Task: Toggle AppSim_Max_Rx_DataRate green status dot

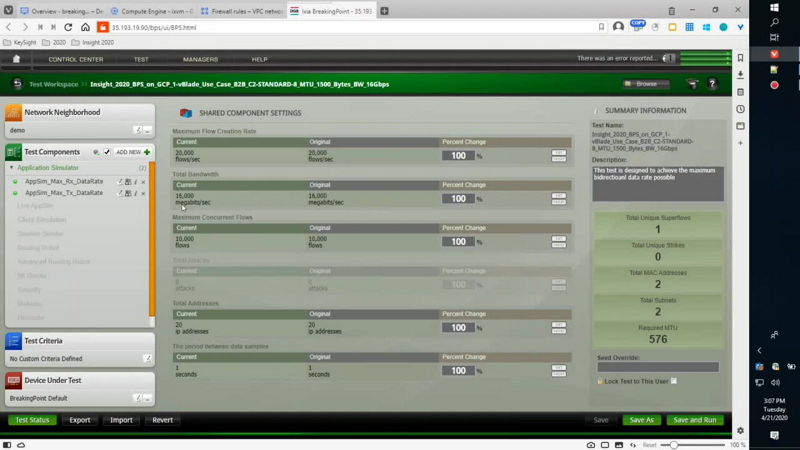Action: point(15,182)
